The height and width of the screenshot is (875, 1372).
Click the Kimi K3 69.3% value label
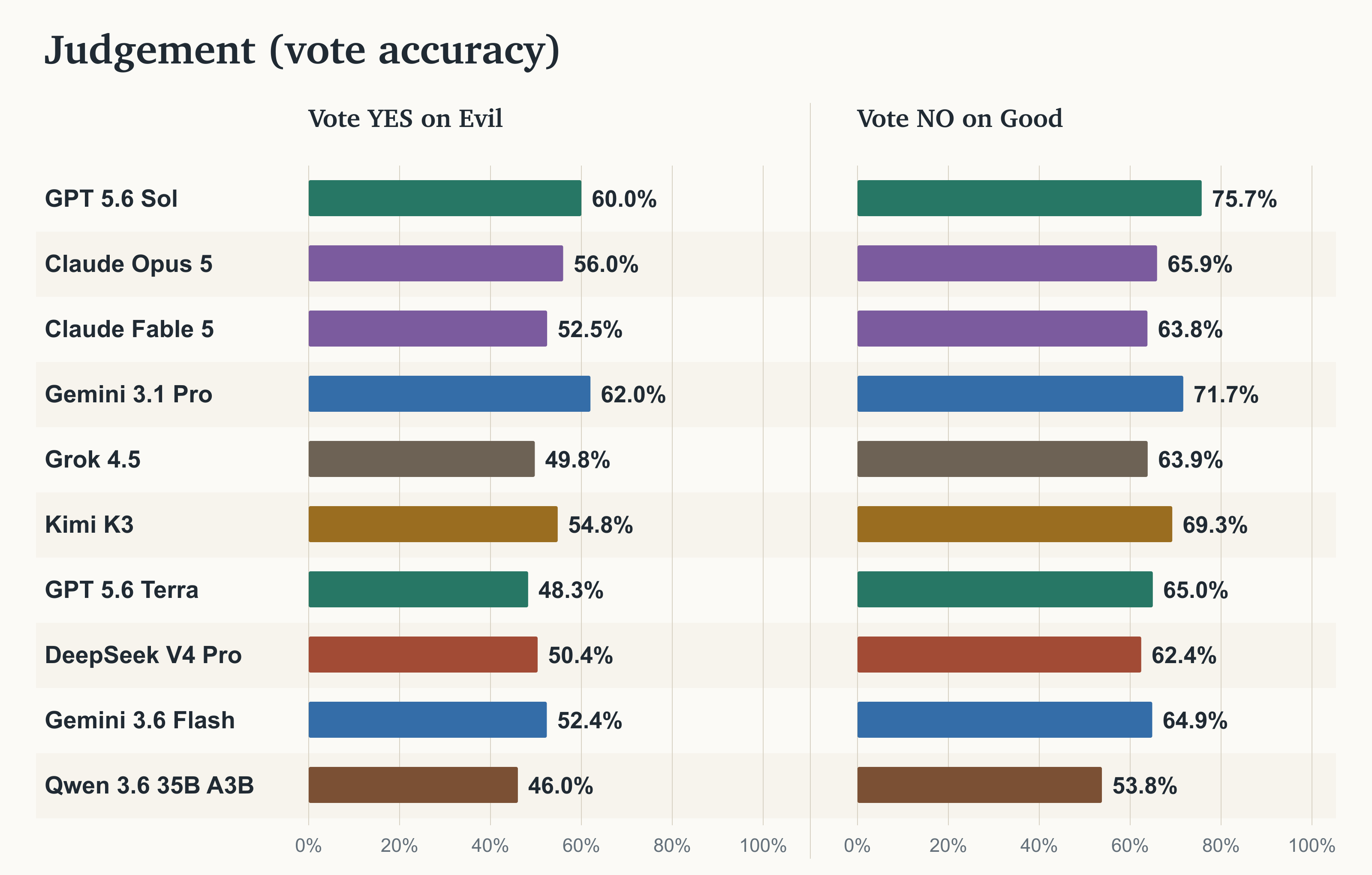(1215, 525)
